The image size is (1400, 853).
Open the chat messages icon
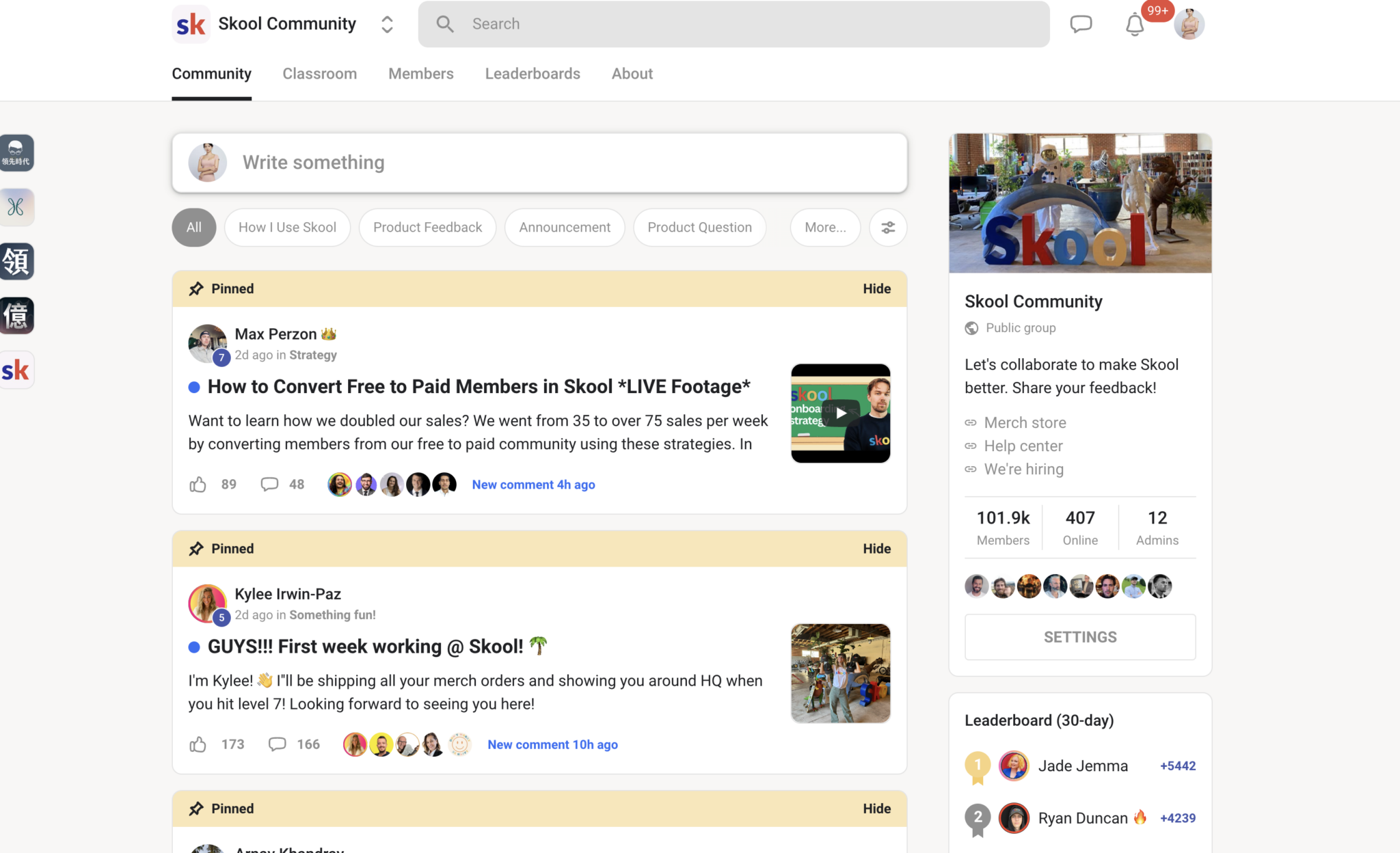click(x=1081, y=24)
